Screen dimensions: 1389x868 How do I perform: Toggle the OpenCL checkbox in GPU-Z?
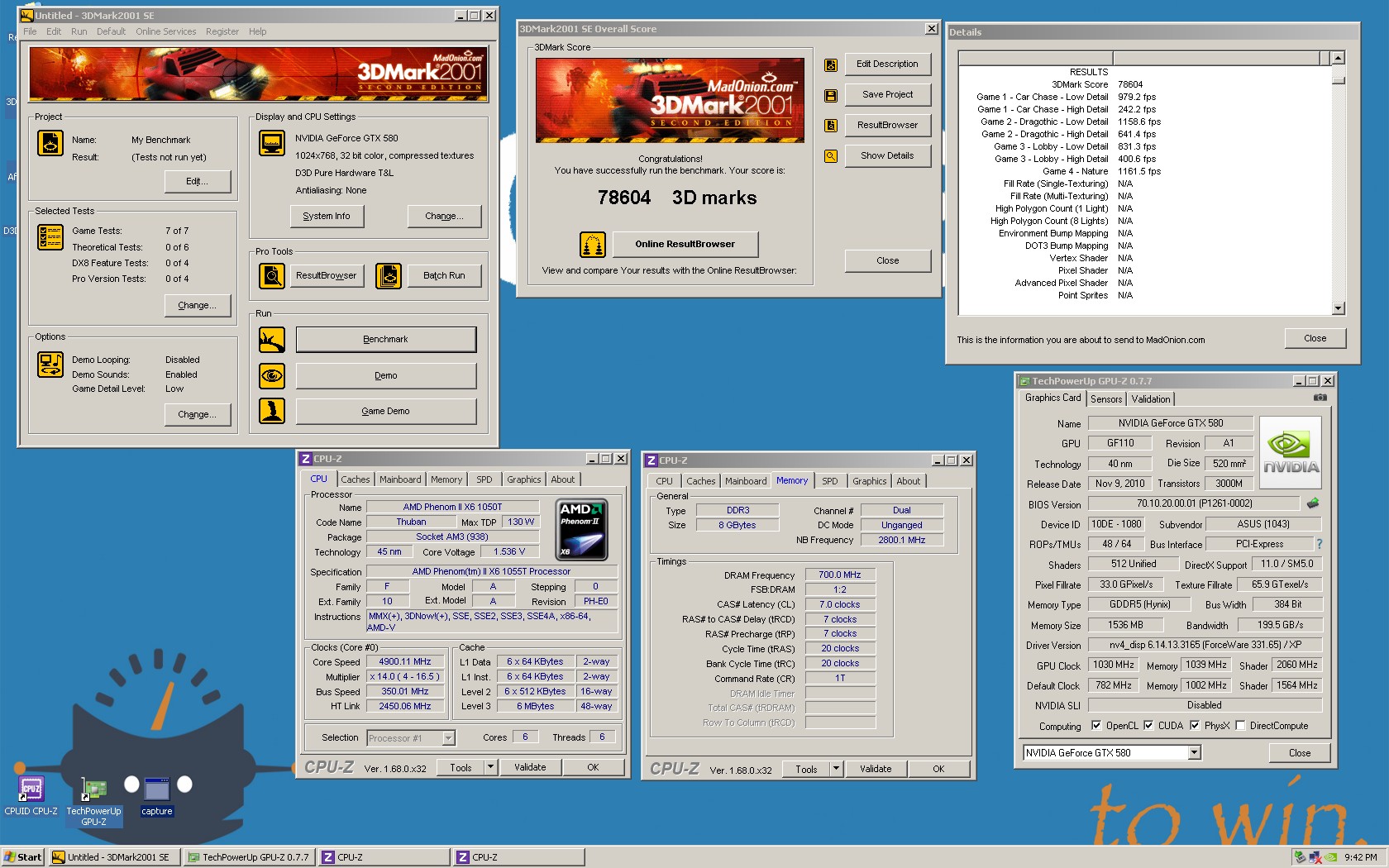(1096, 726)
